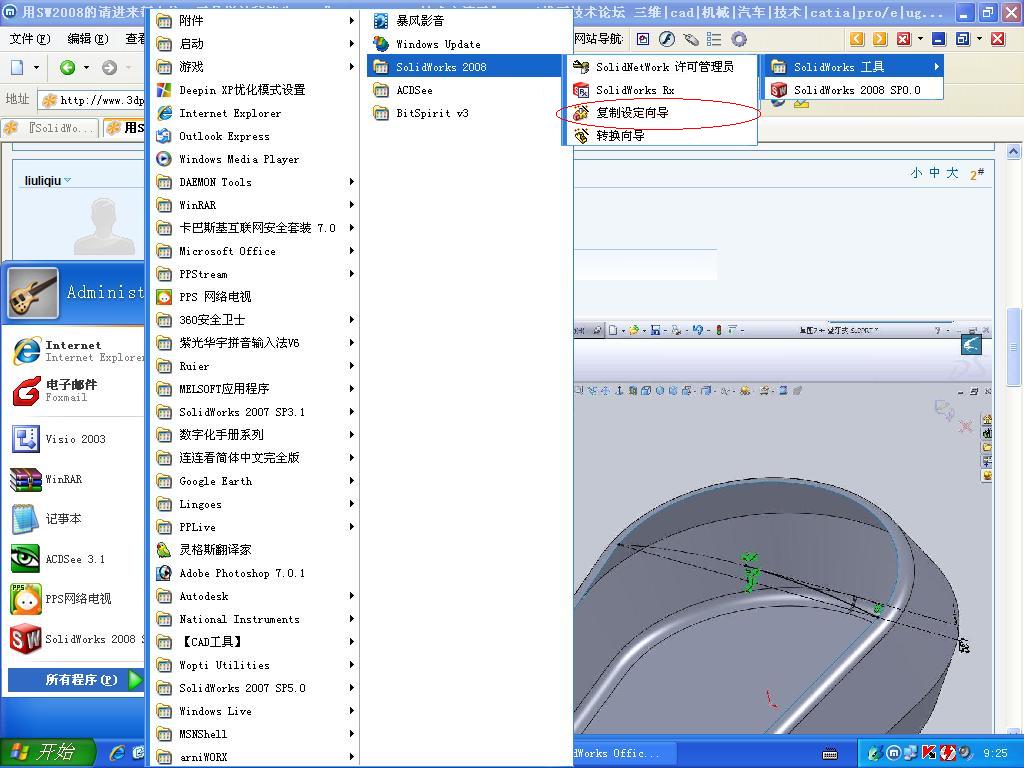Open 文件(F) browser menu
1024x768 pixels.
[x=29, y=39]
